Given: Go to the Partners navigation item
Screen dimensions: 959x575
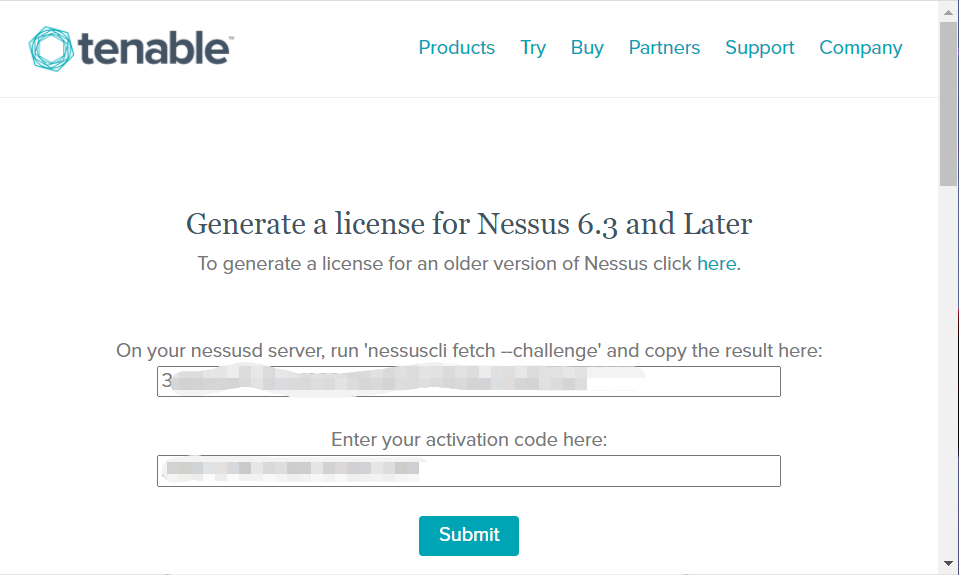Looking at the screenshot, I should click(x=664, y=48).
